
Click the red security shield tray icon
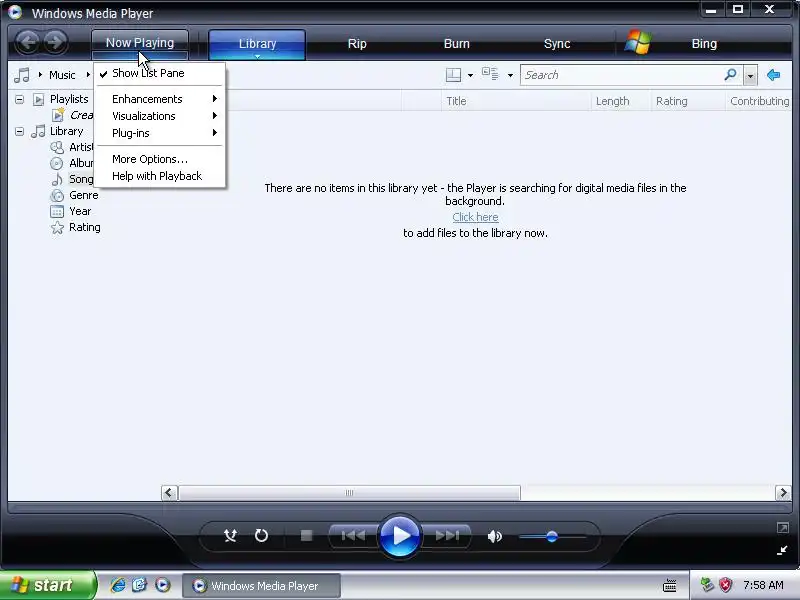click(x=725, y=585)
